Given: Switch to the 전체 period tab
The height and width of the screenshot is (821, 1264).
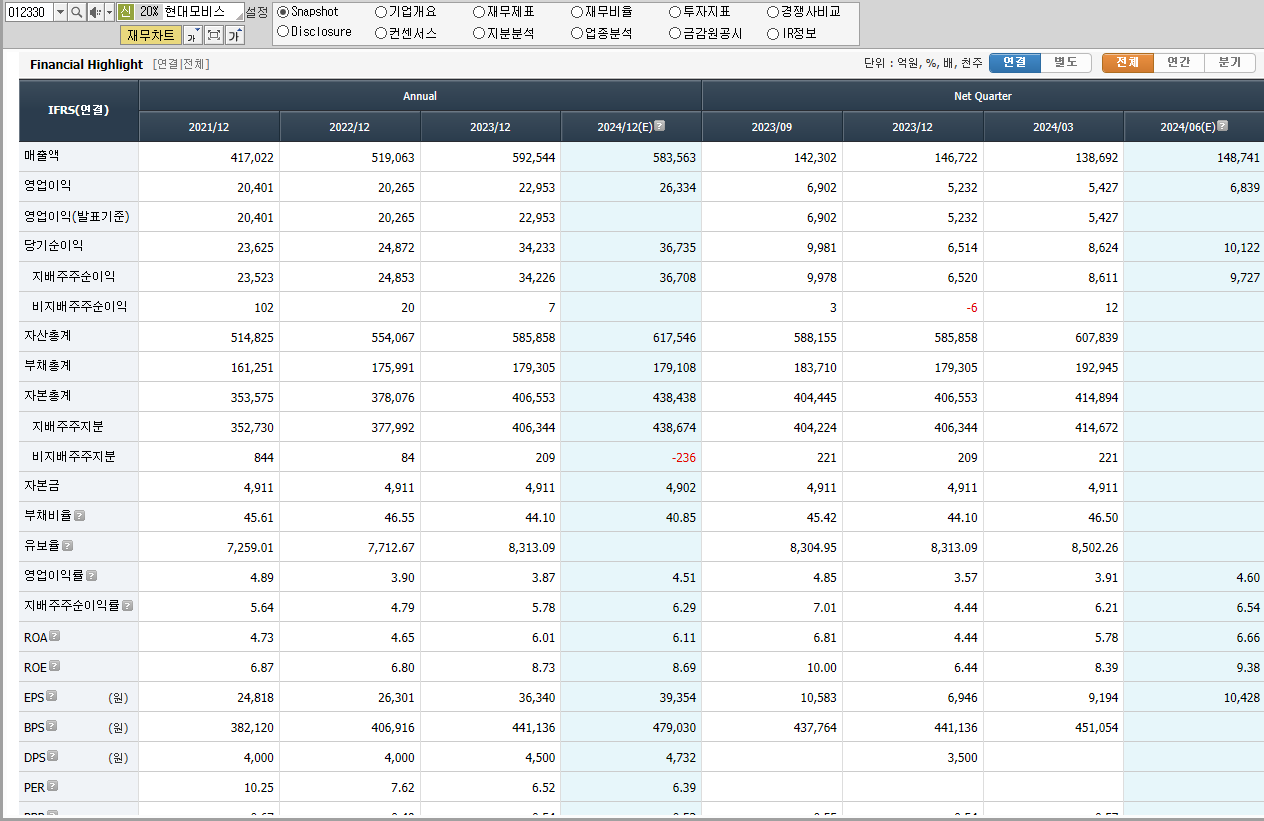Looking at the screenshot, I should [1128, 62].
